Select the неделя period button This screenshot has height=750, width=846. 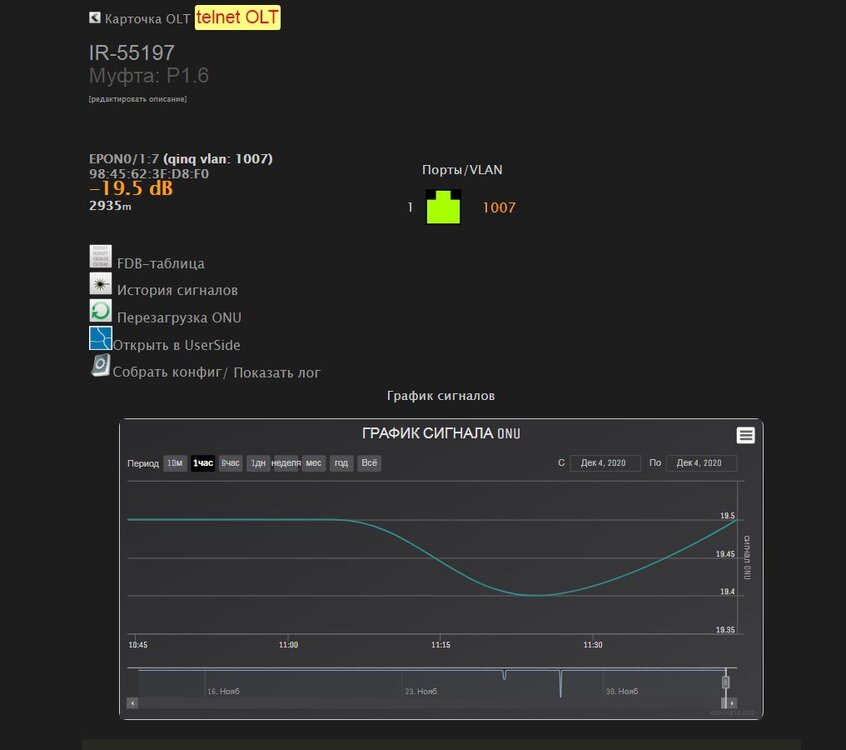pos(286,463)
